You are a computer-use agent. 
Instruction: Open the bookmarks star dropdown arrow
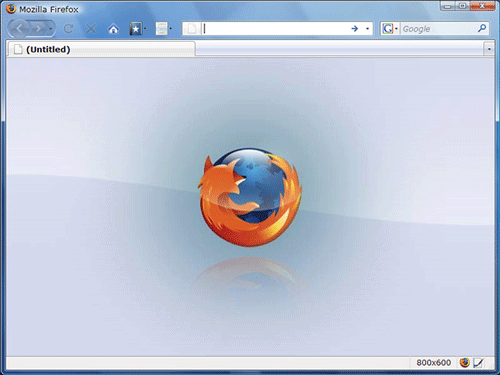click(145, 29)
